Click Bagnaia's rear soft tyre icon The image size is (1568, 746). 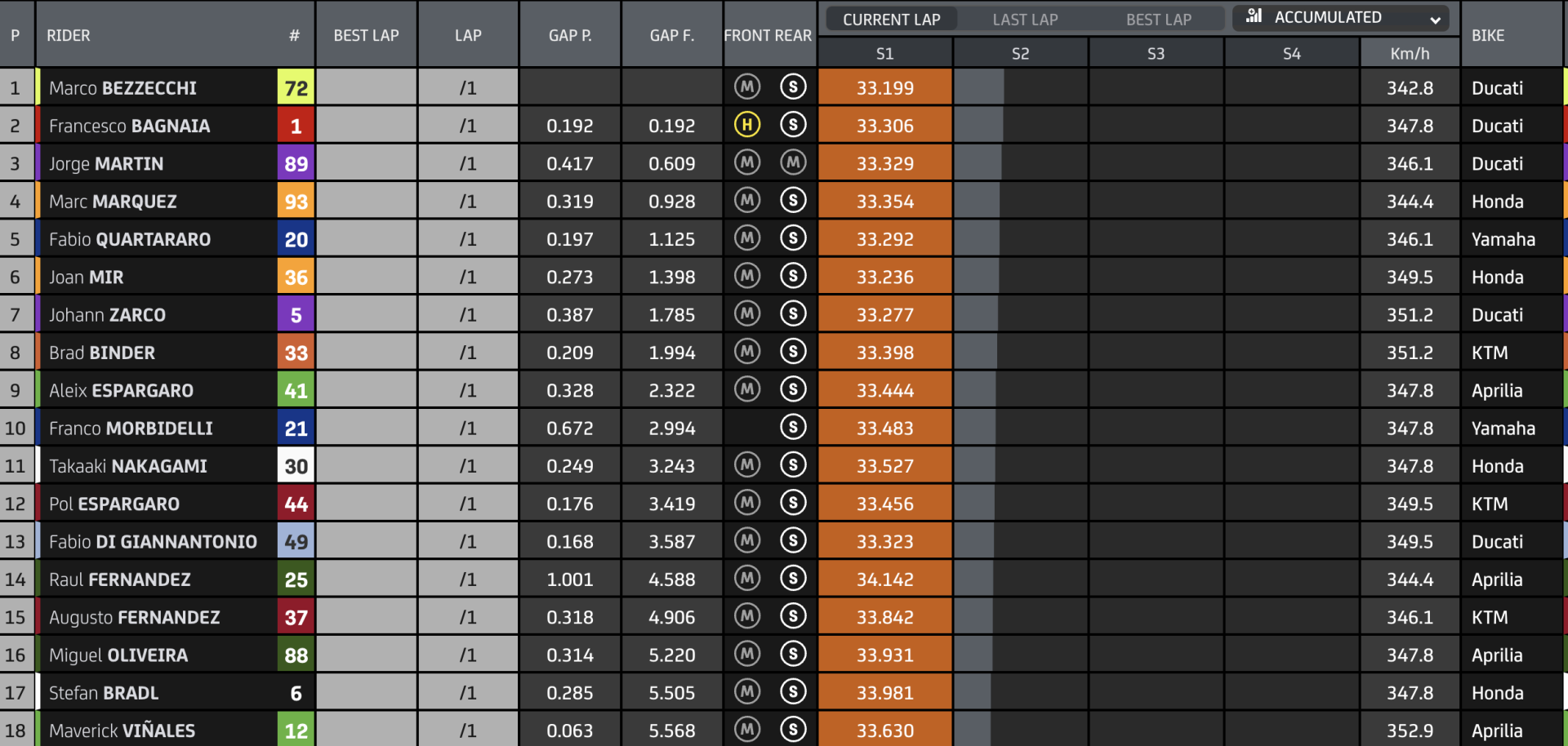793,124
